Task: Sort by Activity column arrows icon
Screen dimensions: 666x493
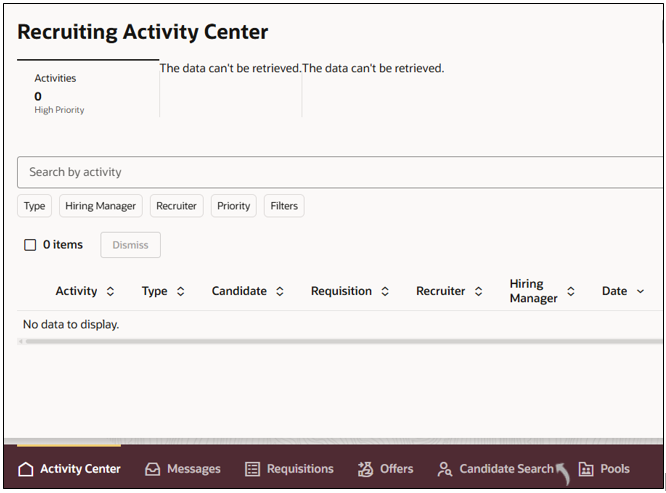Action: pos(110,292)
